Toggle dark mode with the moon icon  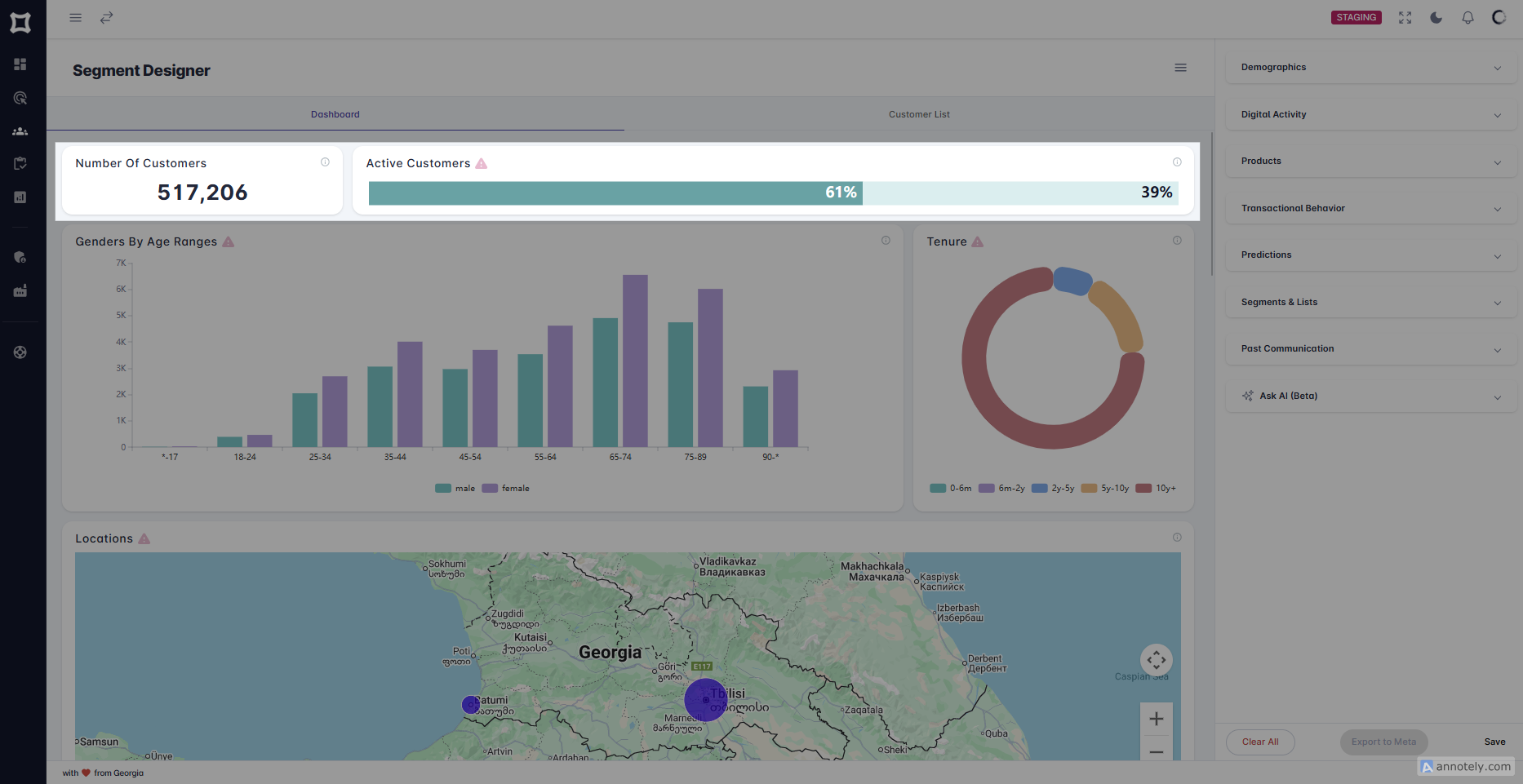tap(1436, 17)
